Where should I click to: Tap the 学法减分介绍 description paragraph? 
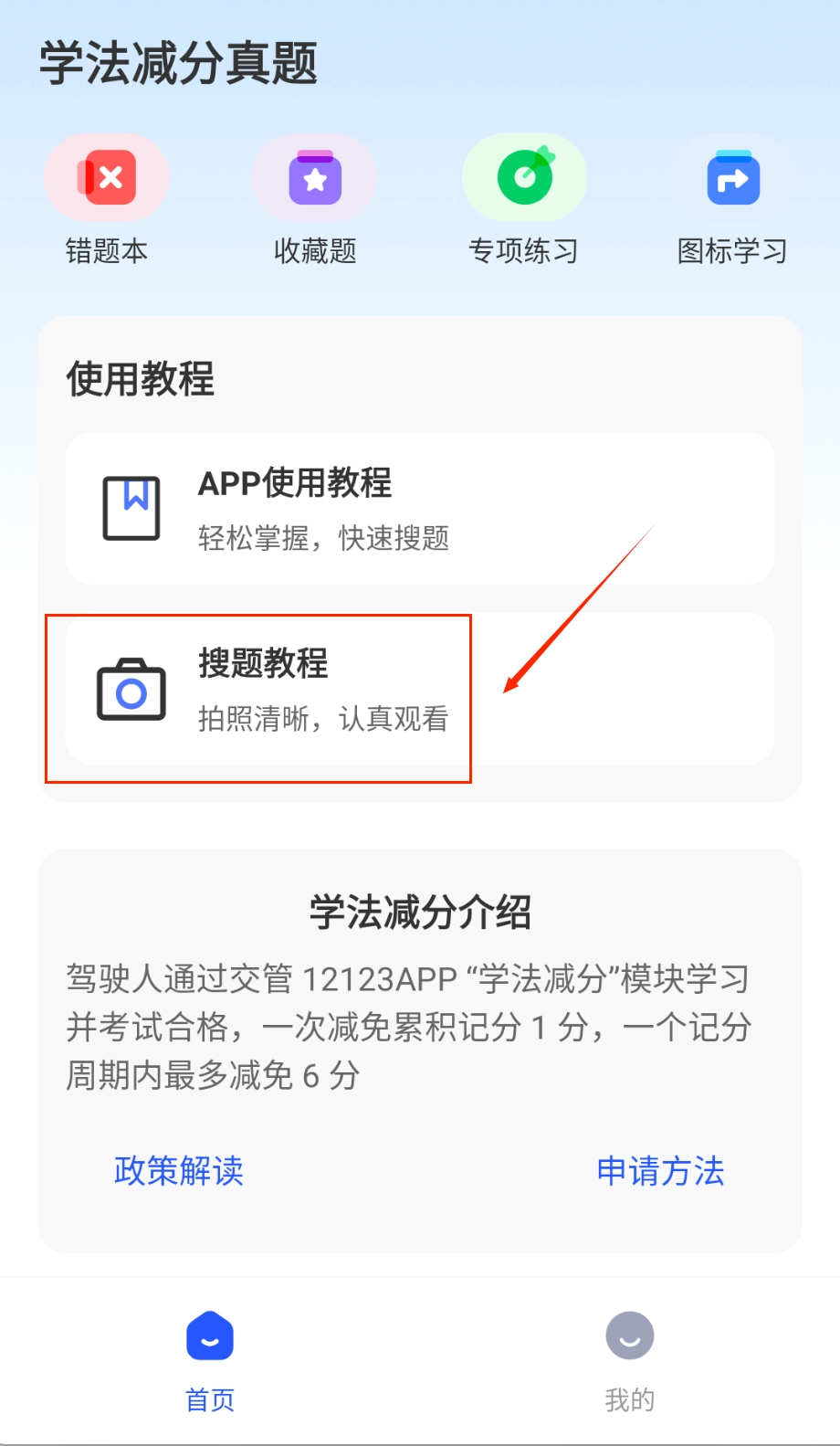(x=409, y=1027)
